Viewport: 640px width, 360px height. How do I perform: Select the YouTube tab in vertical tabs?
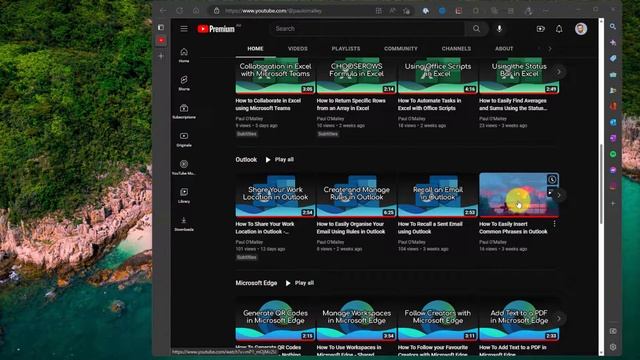[161, 40]
